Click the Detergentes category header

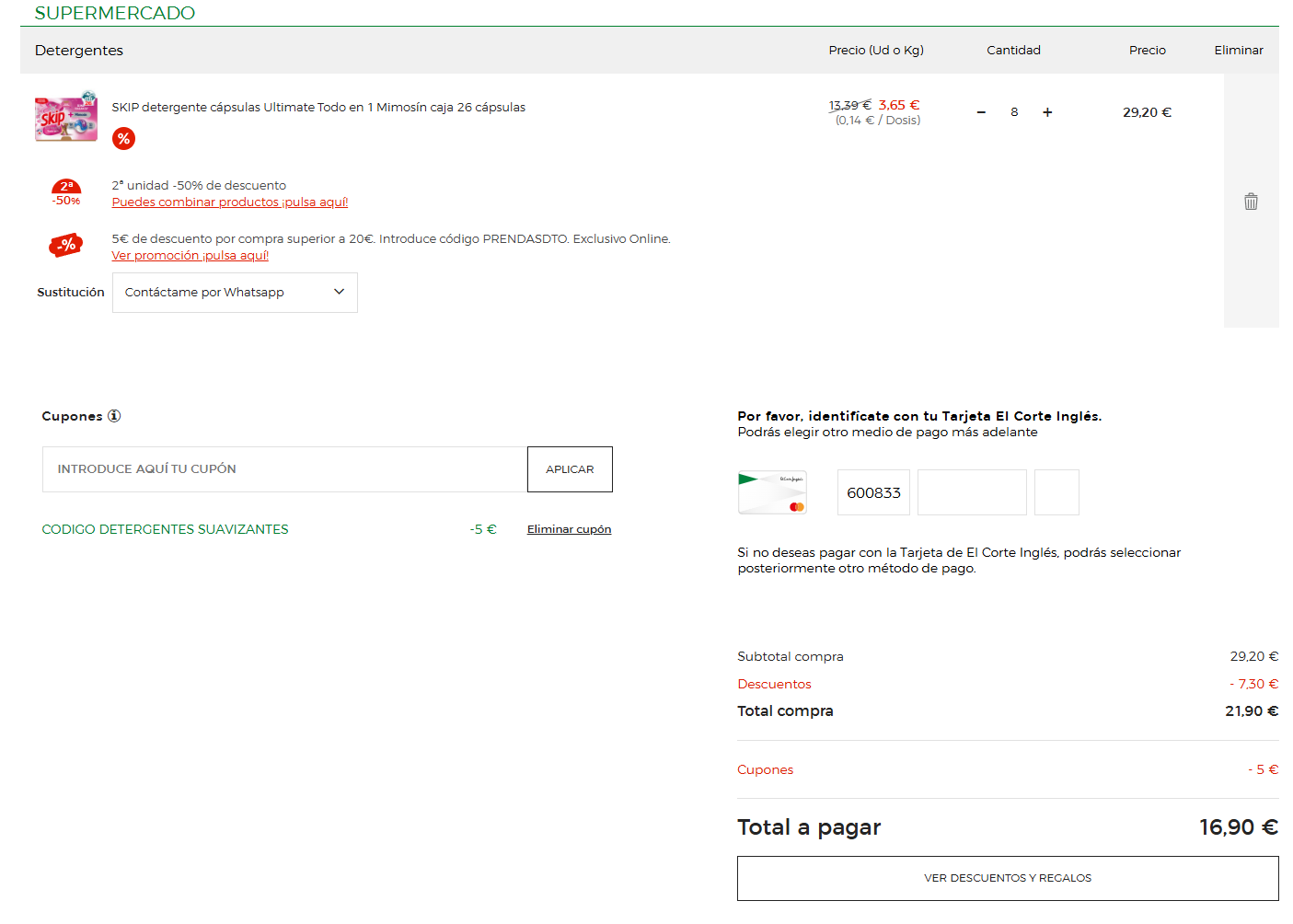[79, 51]
